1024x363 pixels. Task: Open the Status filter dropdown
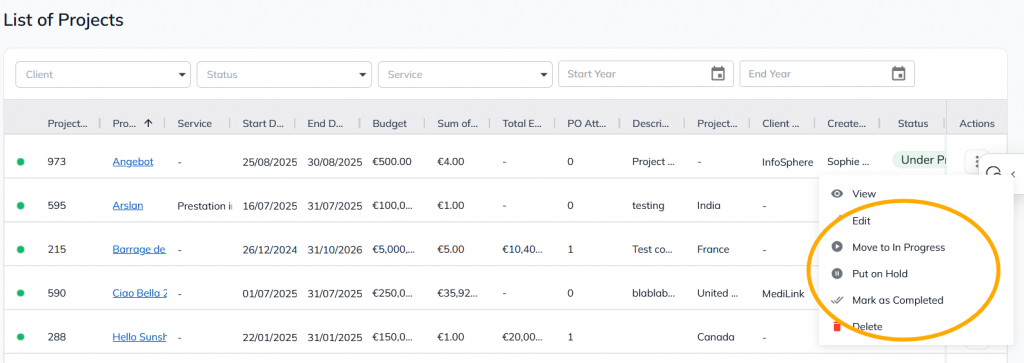pyautogui.click(x=284, y=74)
